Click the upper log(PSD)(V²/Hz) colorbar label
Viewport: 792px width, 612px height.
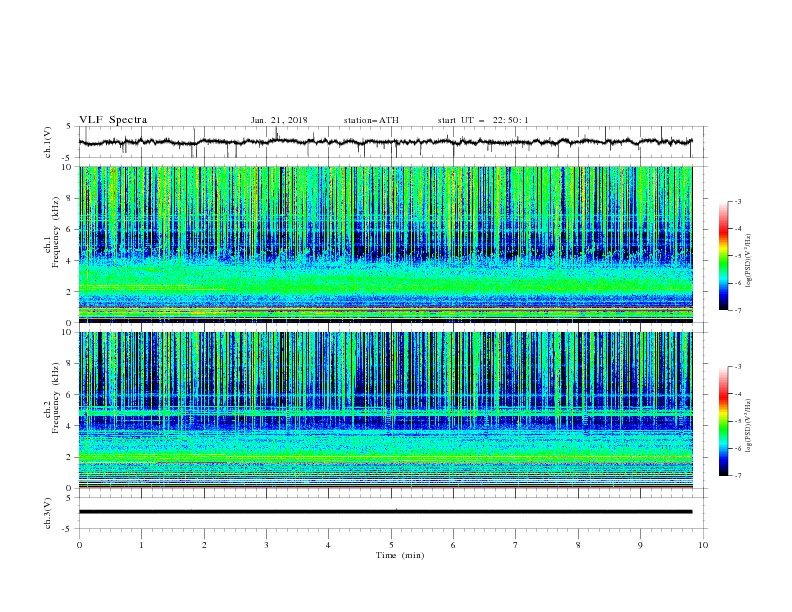tap(749, 261)
